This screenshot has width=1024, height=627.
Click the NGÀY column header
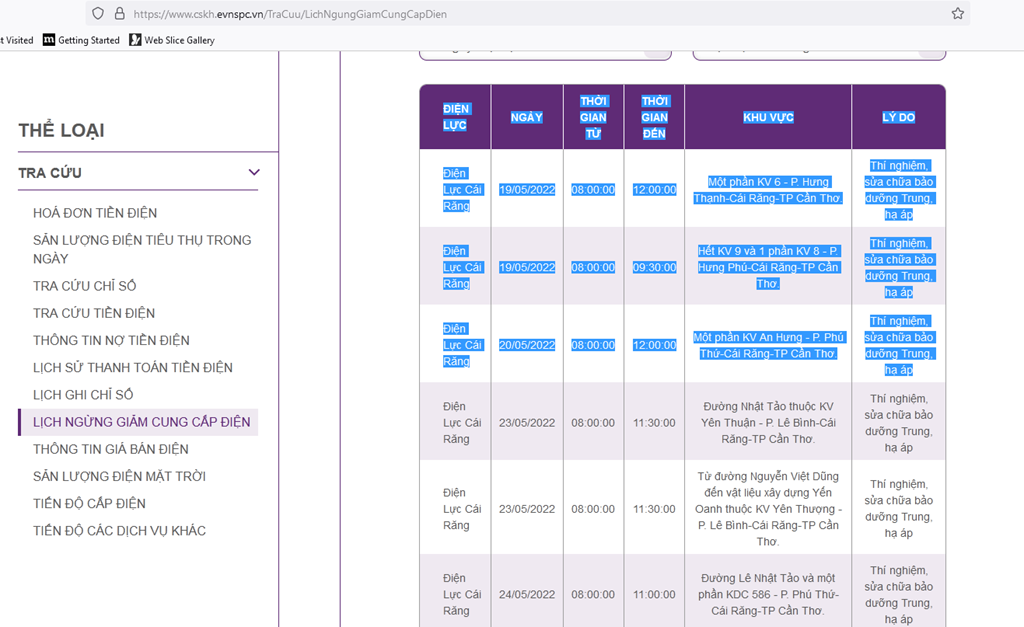pos(526,117)
